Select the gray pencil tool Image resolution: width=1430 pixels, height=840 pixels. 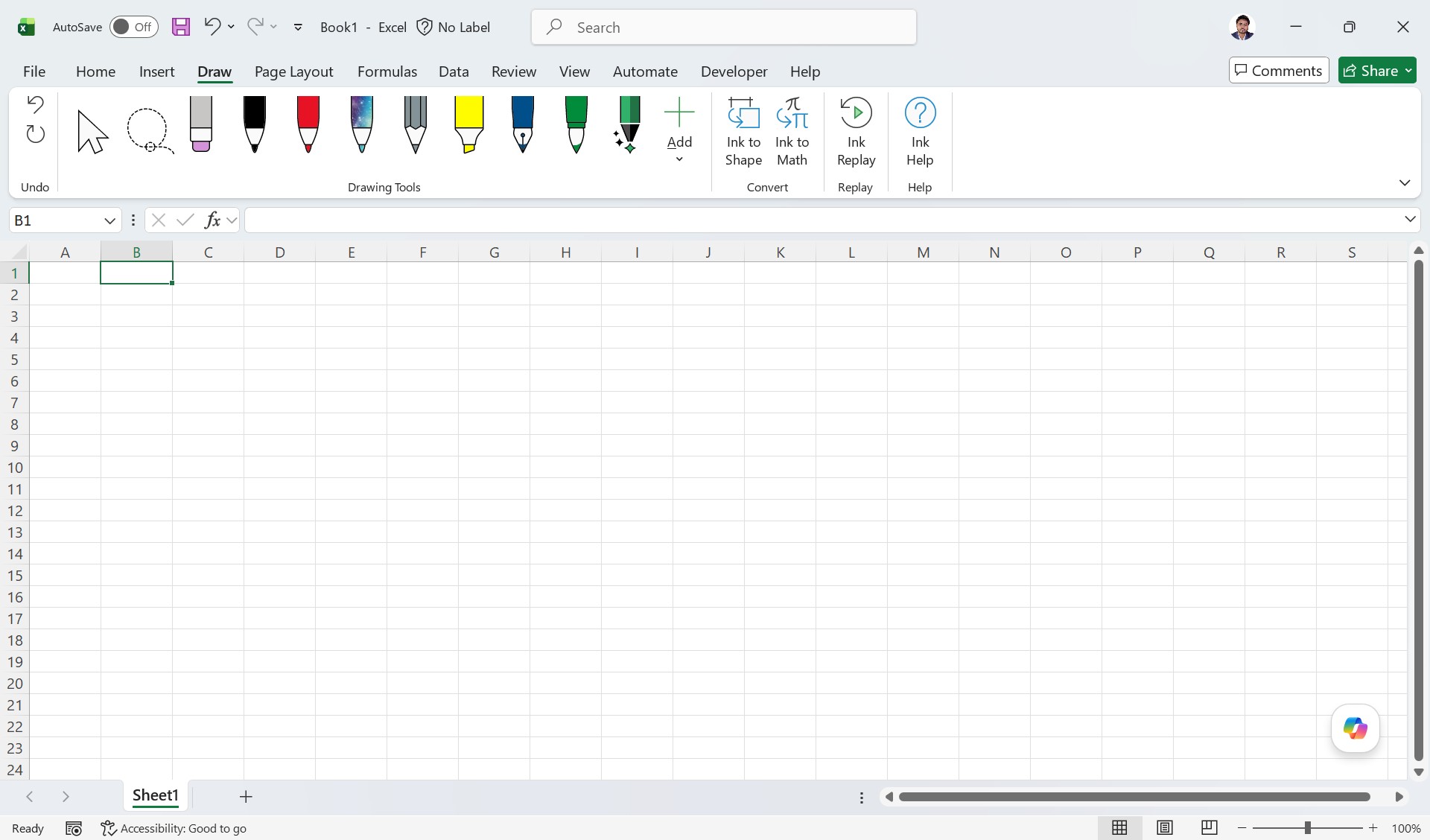coord(416,124)
